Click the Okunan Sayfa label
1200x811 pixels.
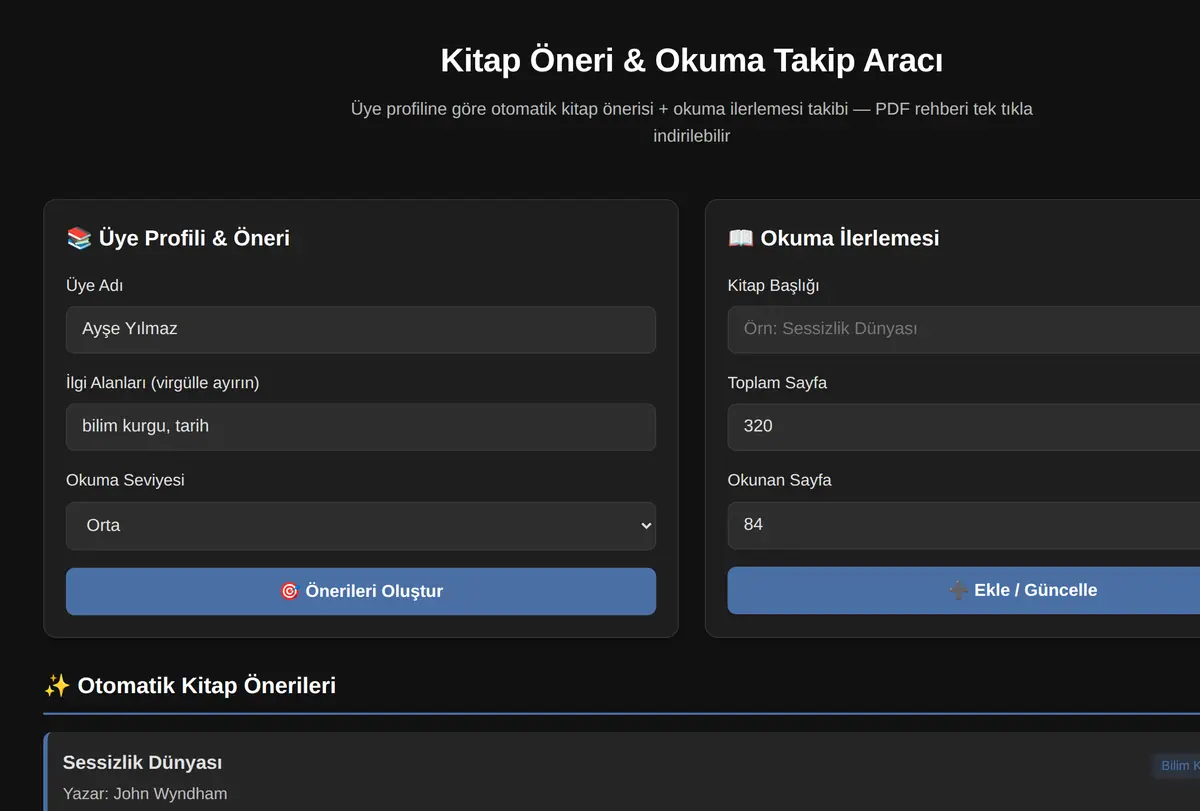pos(780,480)
